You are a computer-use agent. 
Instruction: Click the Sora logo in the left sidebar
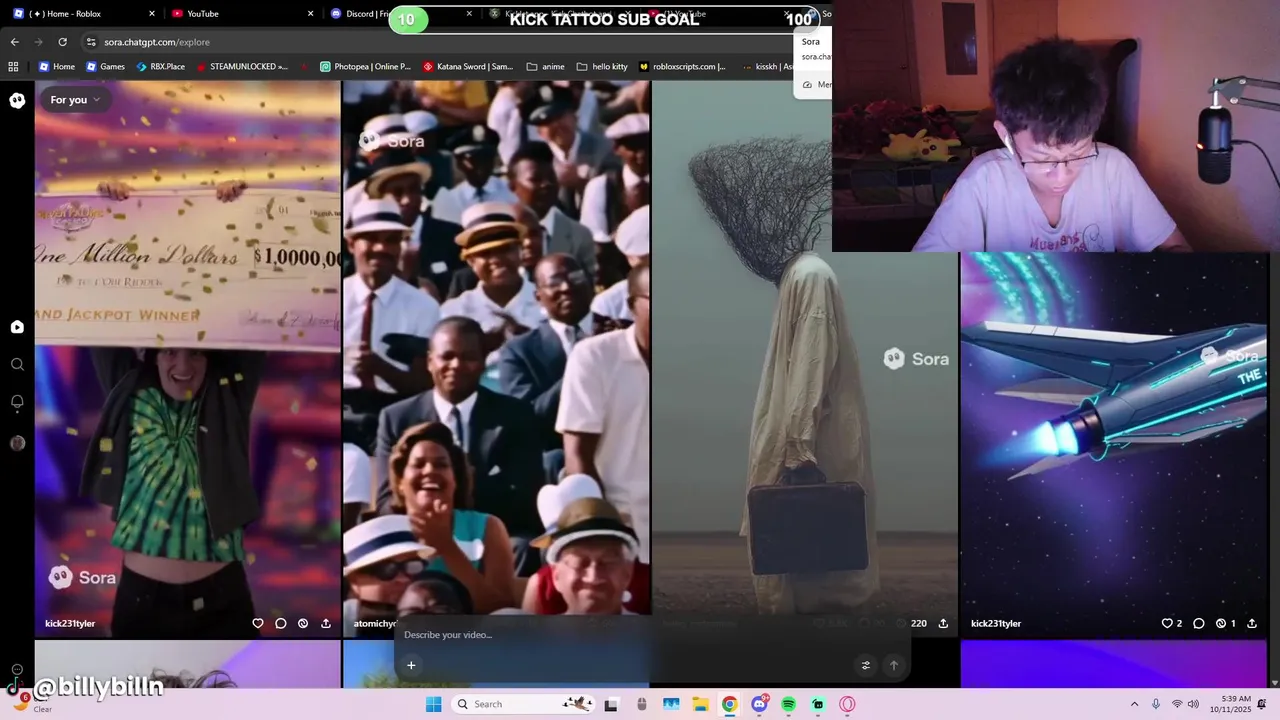point(17,100)
